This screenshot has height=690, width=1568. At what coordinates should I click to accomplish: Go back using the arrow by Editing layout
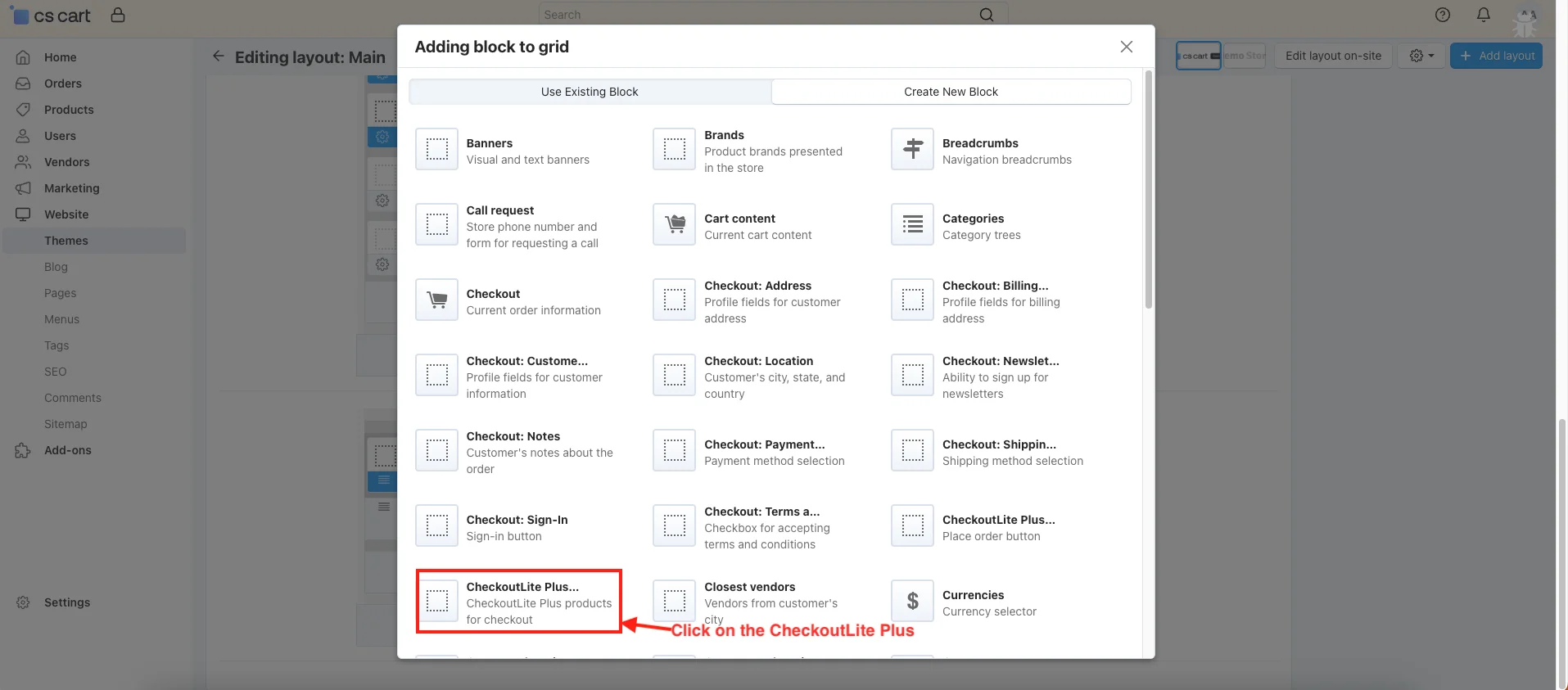(218, 56)
